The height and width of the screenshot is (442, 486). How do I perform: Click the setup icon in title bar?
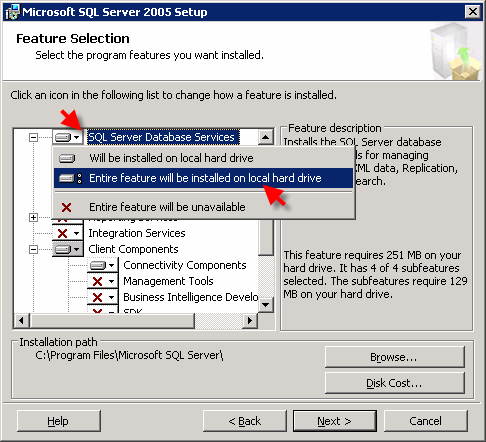coord(12,12)
